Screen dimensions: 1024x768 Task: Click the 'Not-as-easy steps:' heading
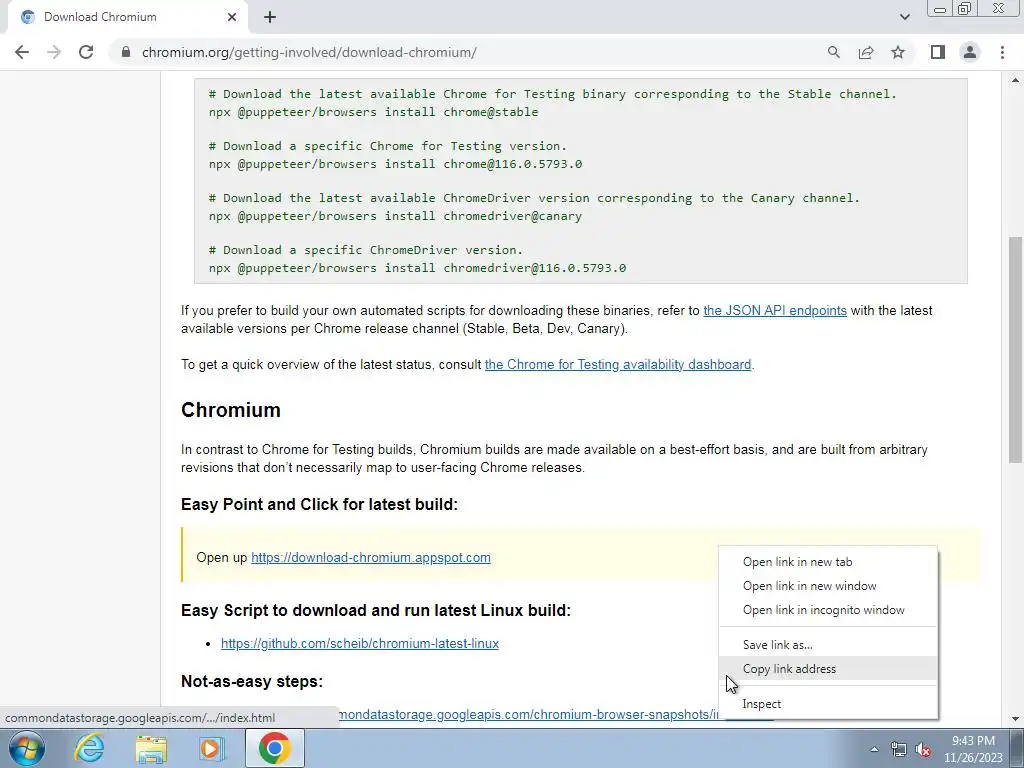click(x=252, y=681)
